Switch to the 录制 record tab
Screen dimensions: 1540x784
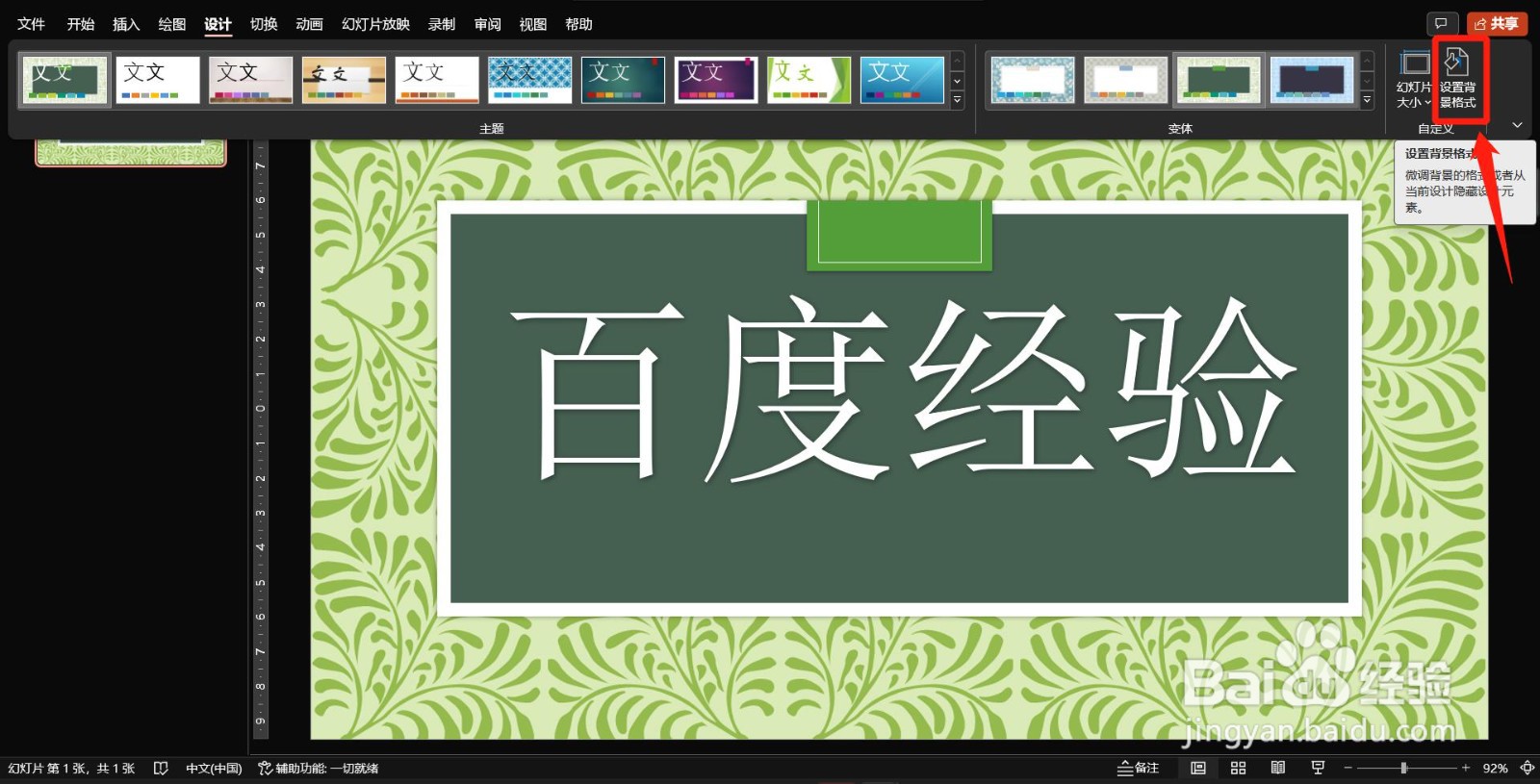(442, 24)
